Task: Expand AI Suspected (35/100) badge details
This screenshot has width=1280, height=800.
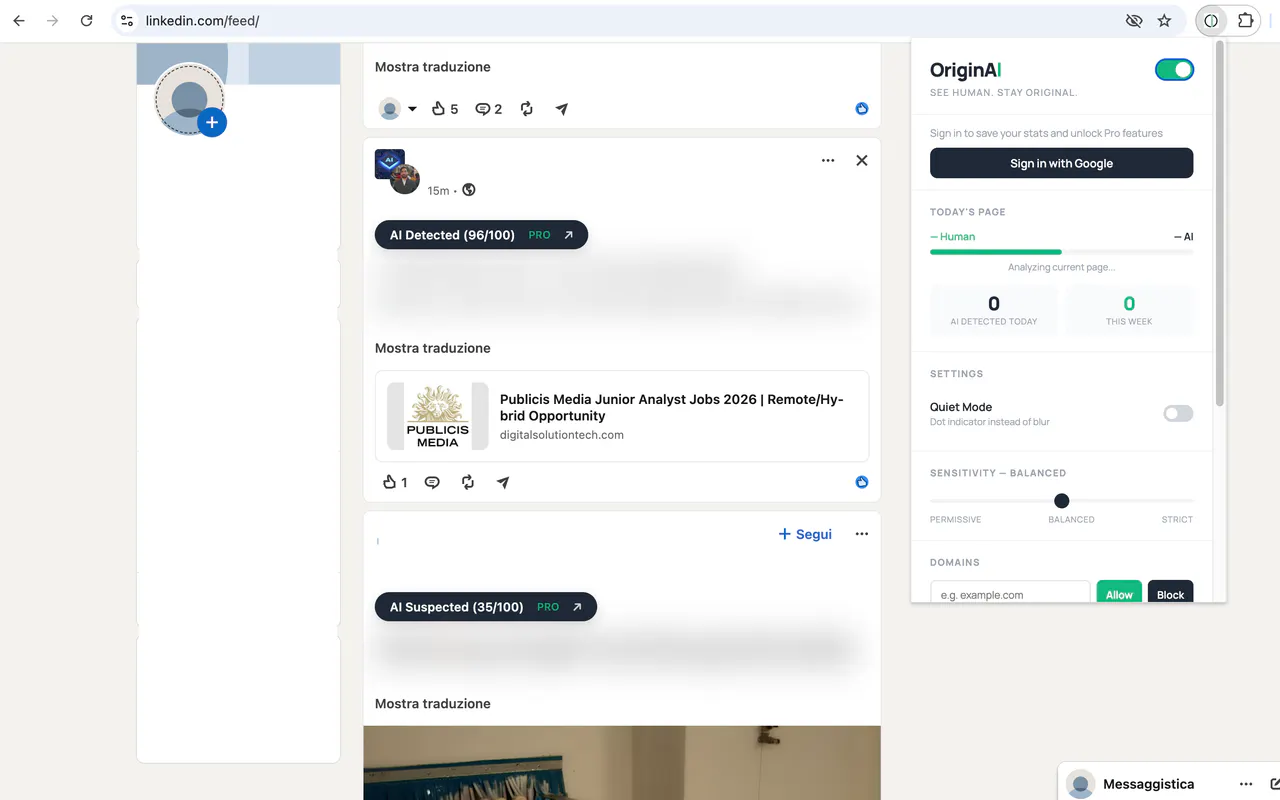Action: click(x=486, y=607)
